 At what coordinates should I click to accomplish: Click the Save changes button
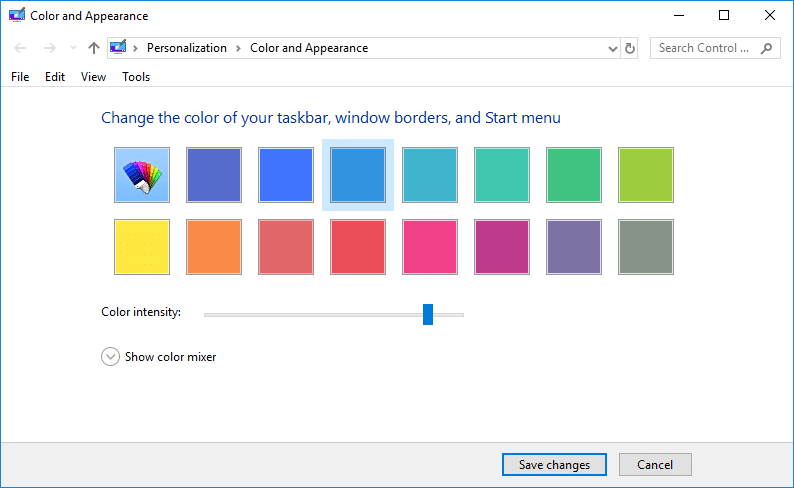click(x=554, y=465)
